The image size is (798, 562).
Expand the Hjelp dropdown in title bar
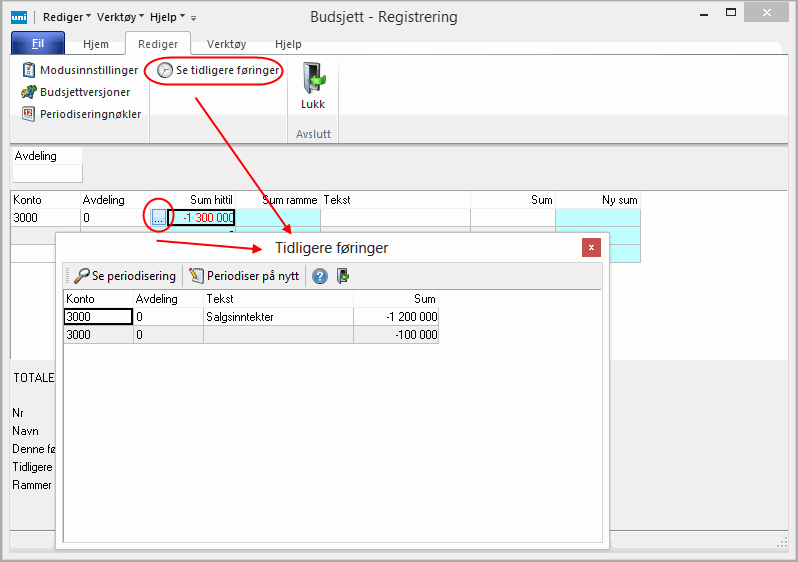(167, 17)
